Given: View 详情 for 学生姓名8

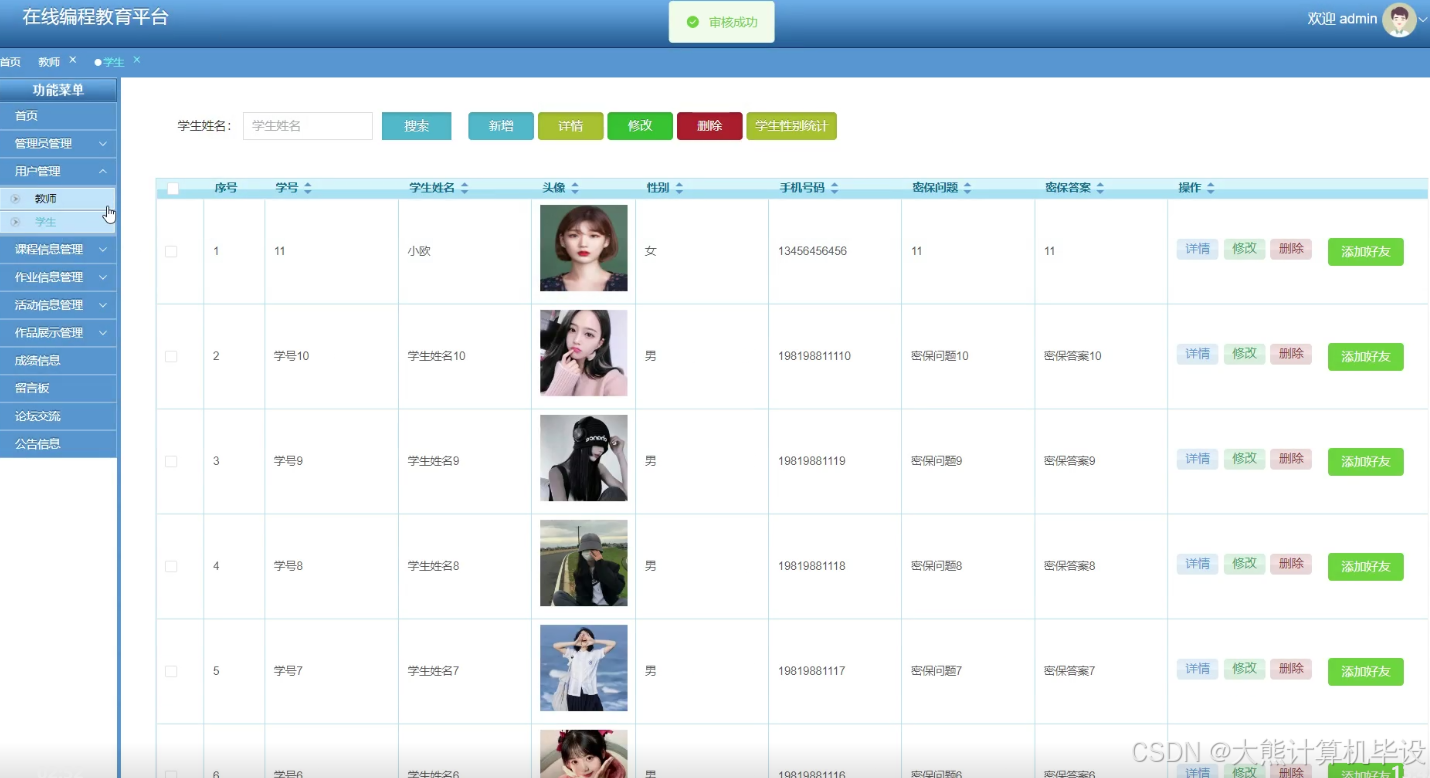Looking at the screenshot, I should pos(1197,564).
